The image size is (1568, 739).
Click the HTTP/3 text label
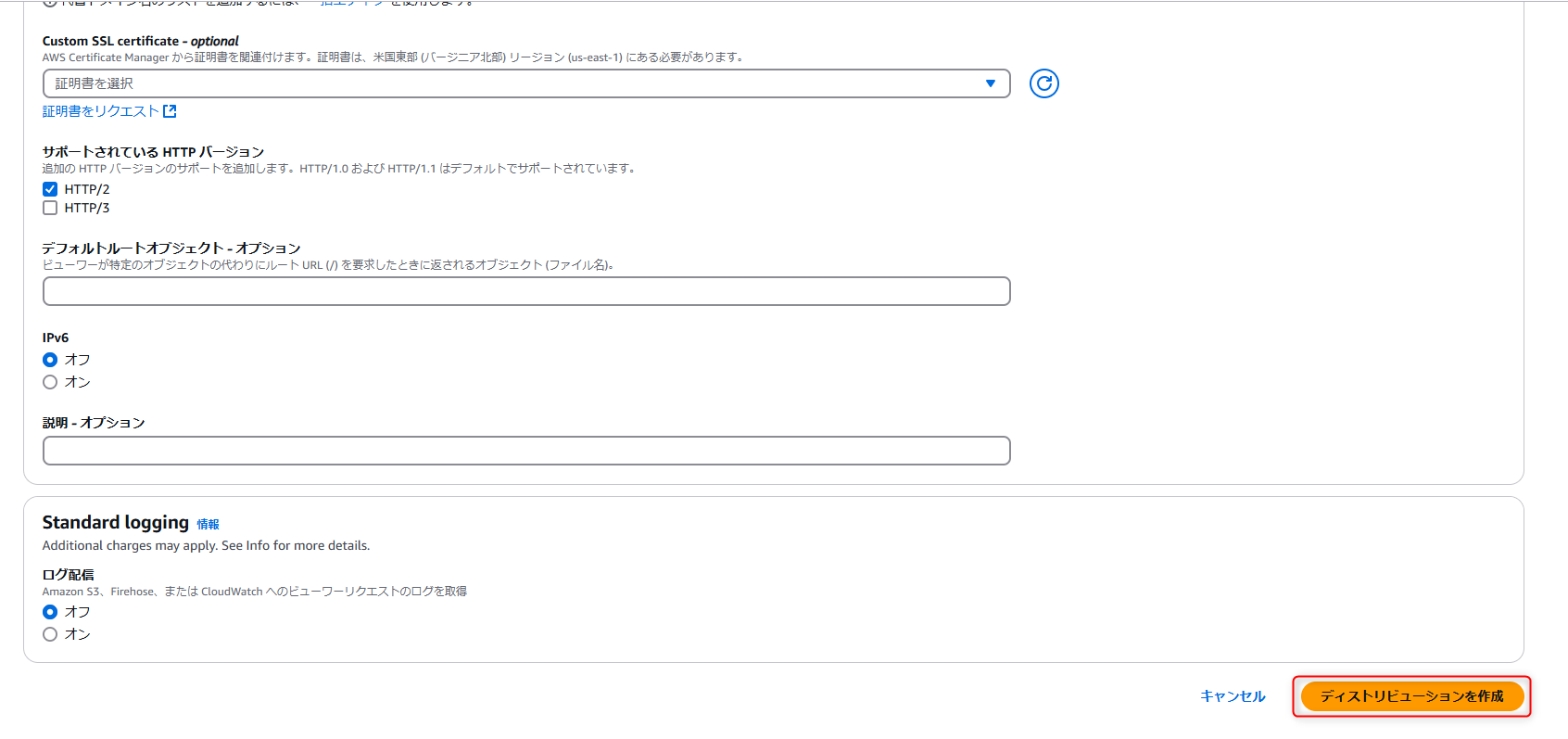[x=87, y=208]
